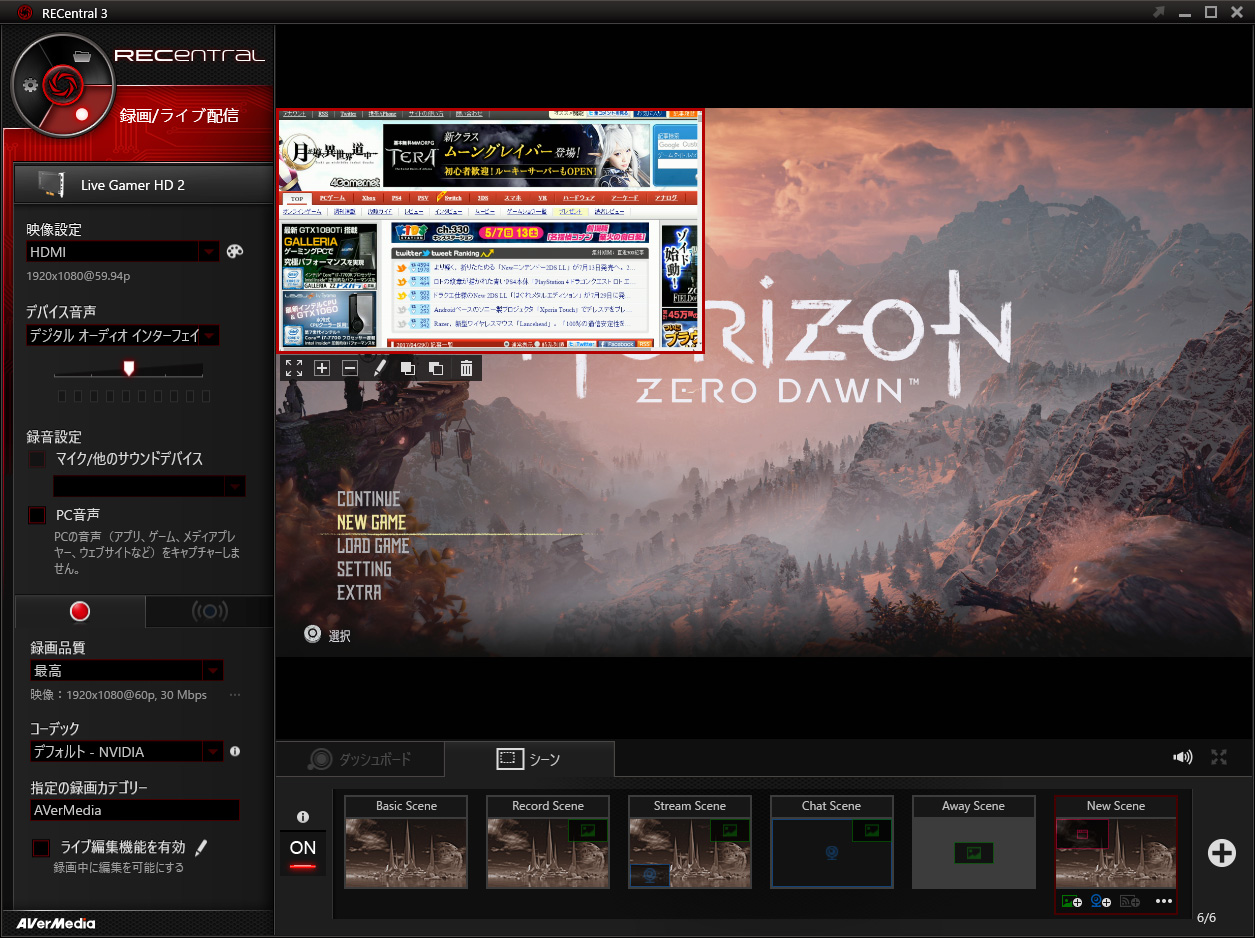Open the three-dot options after 30 Mbps

235,694
